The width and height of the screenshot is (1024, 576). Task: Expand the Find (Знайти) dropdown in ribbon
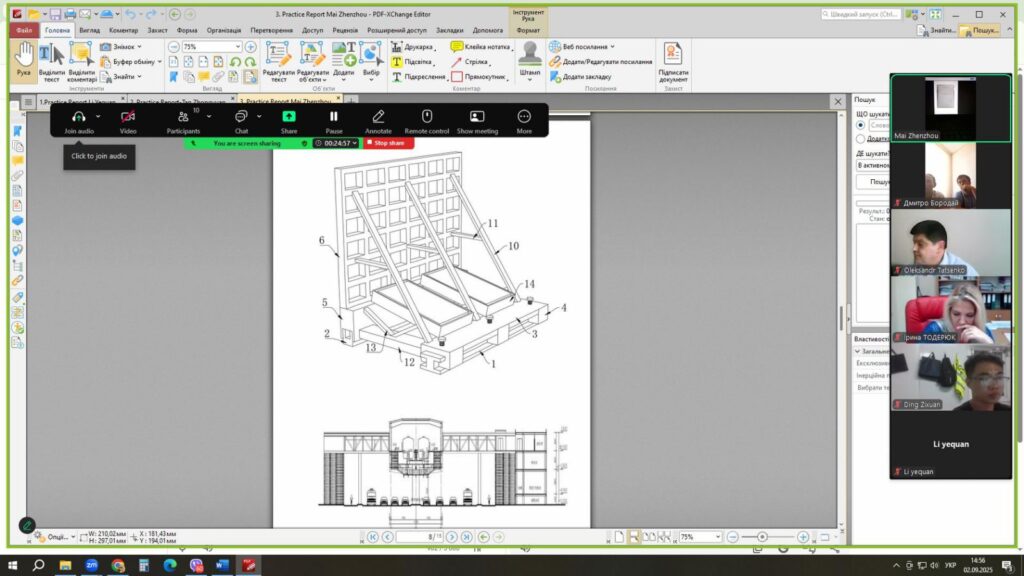click(139, 76)
